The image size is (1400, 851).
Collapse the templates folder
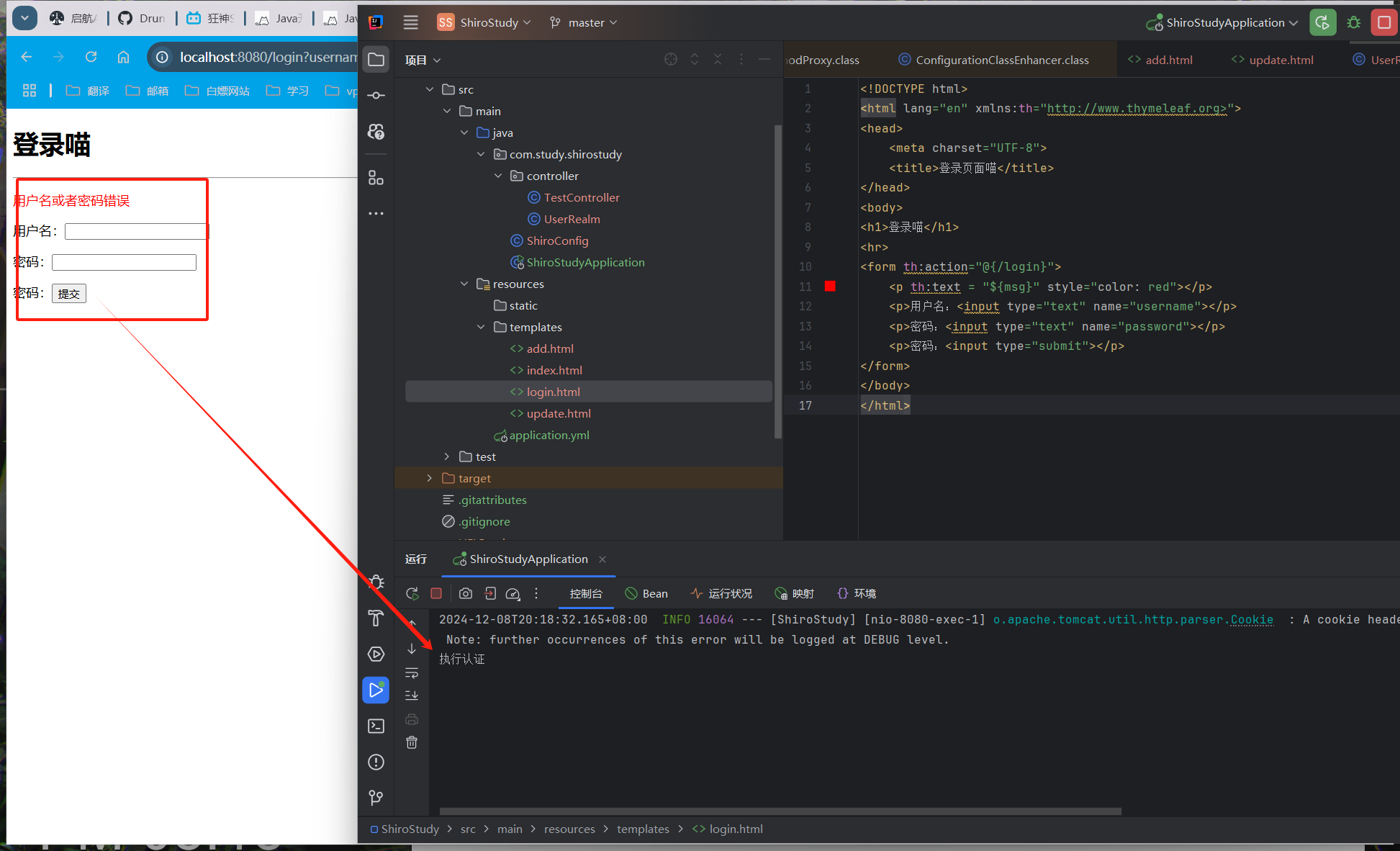click(x=481, y=327)
